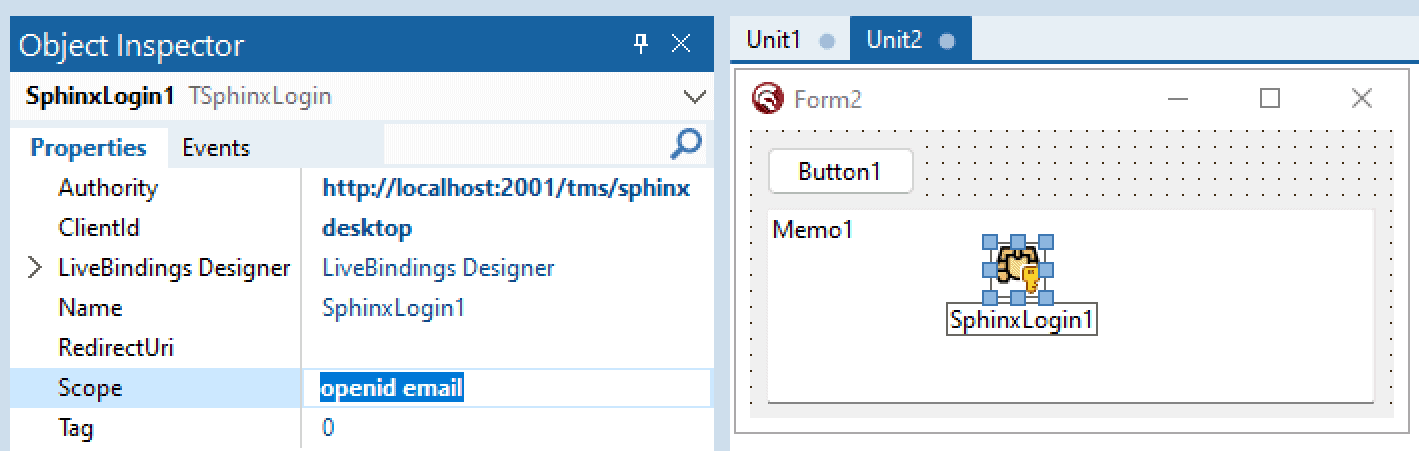Screen dimensions: 1419x451
Task: Click the SphinxLogin1 caption under the component
Action: pyautogui.click(x=1022, y=320)
